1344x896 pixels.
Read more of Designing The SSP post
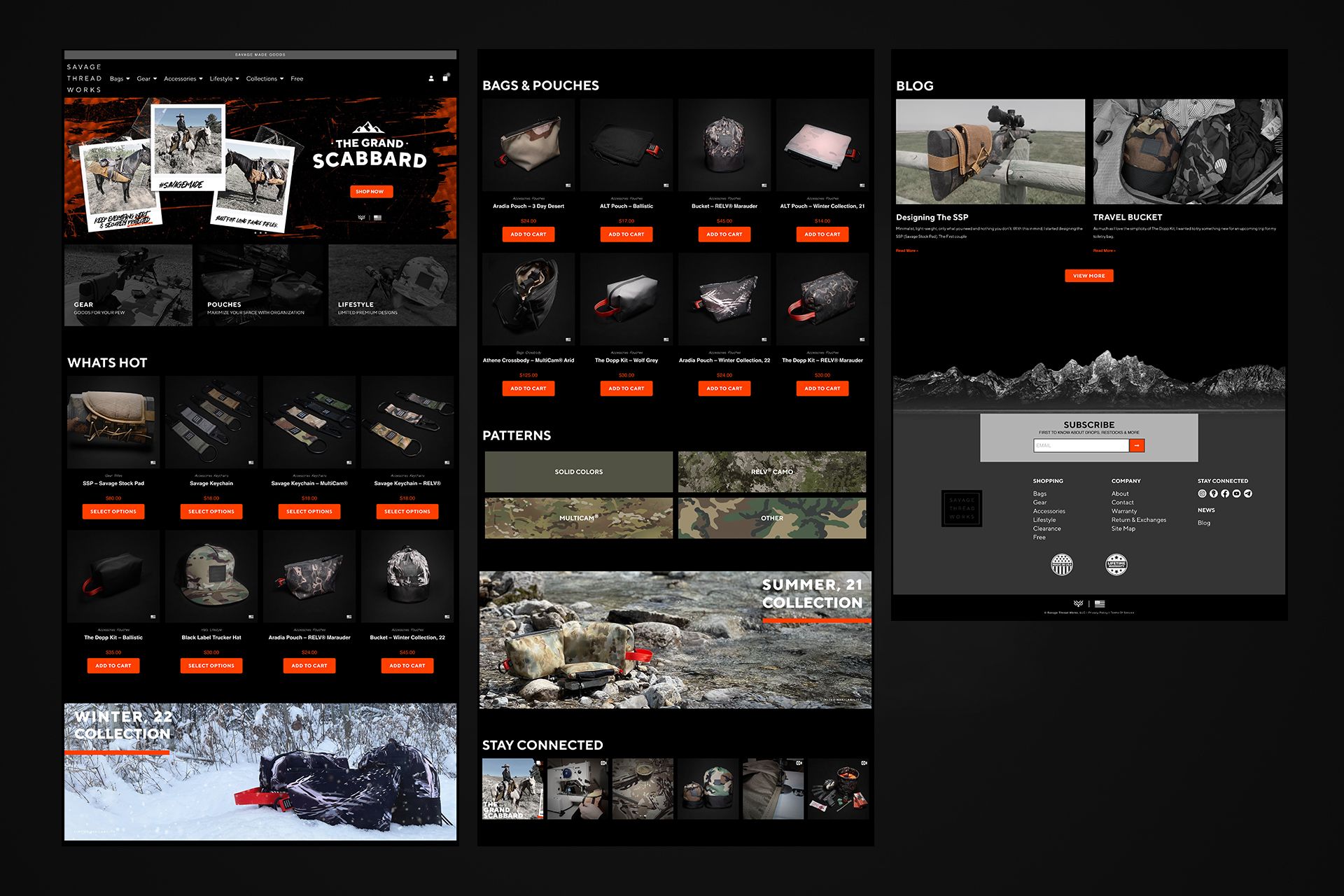pos(906,251)
